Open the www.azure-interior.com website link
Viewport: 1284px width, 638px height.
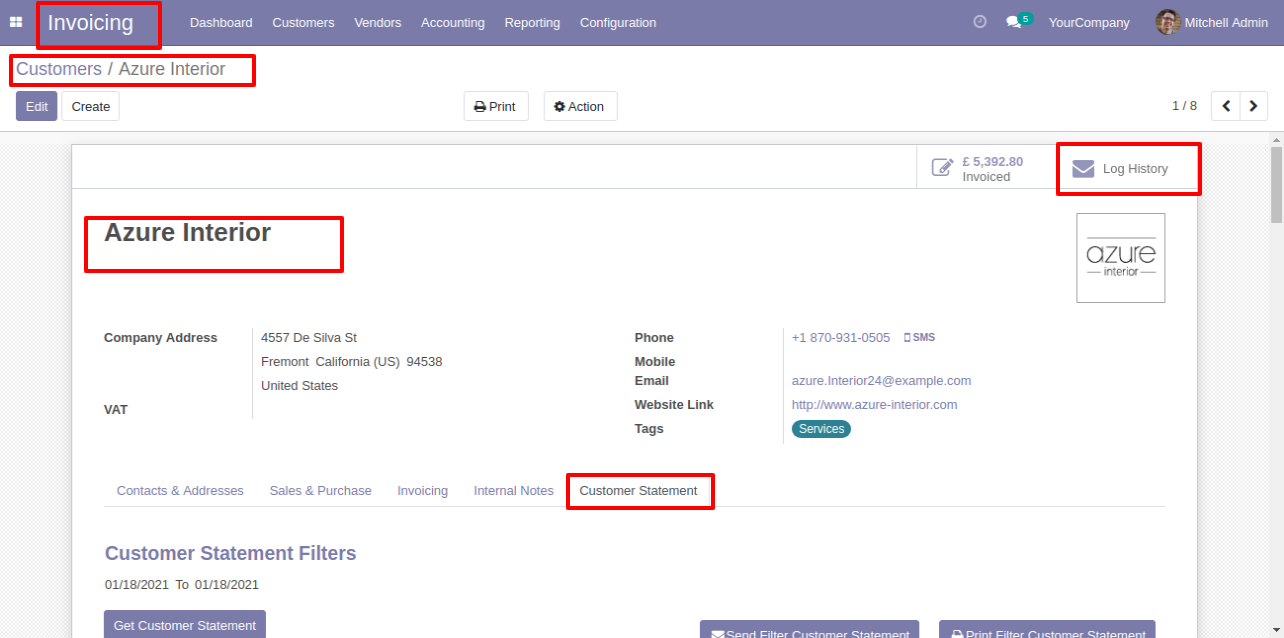coord(874,405)
